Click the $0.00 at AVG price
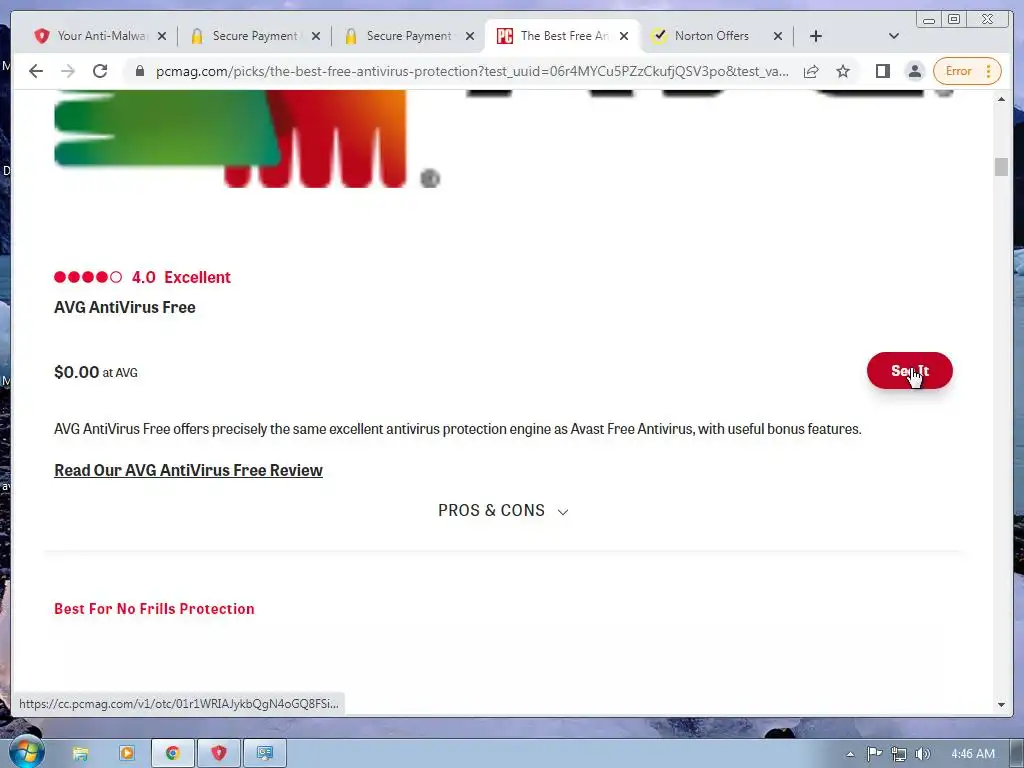1024x768 pixels. [96, 372]
